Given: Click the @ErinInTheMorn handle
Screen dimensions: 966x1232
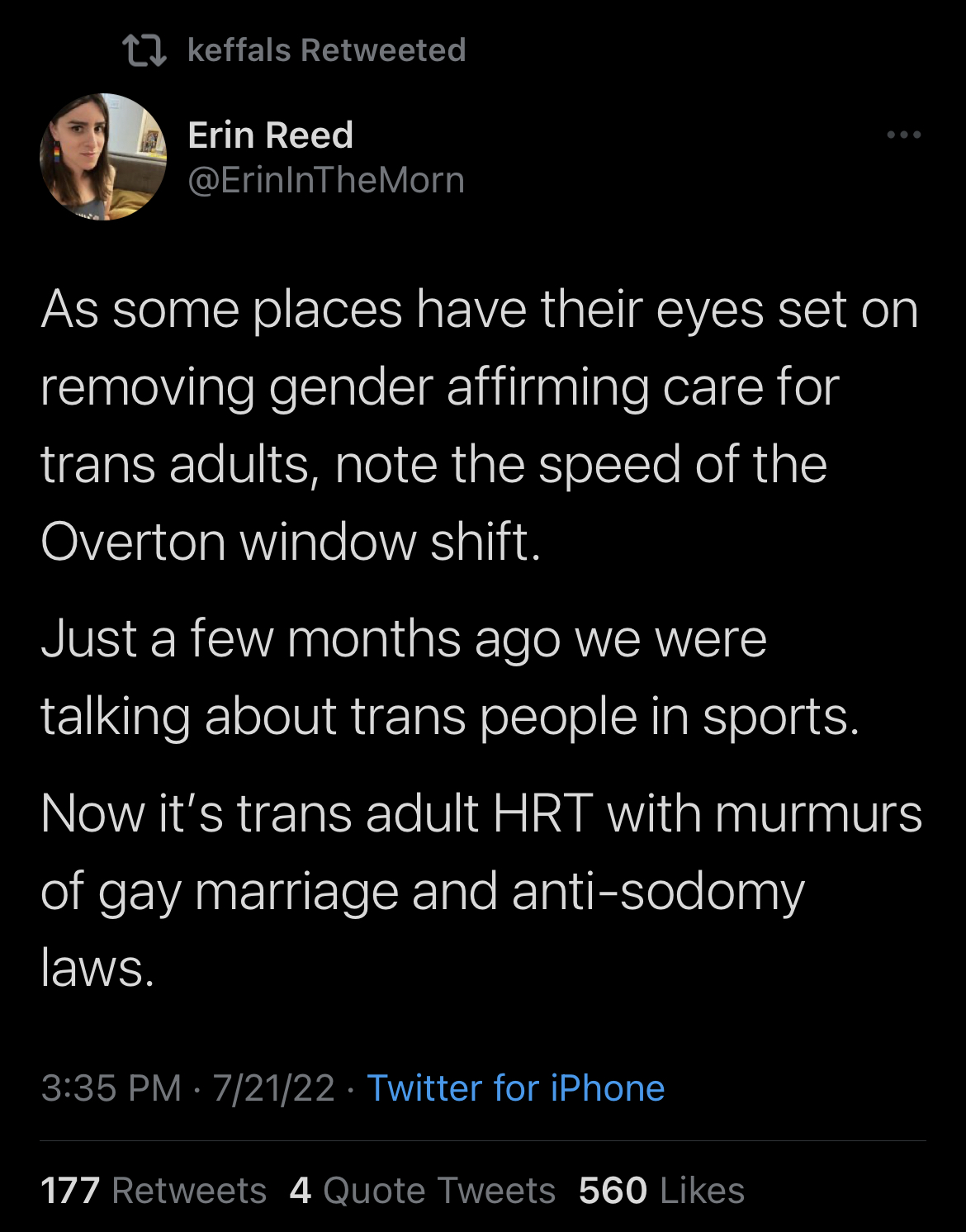Looking at the screenshot, I should coord(326,180).
